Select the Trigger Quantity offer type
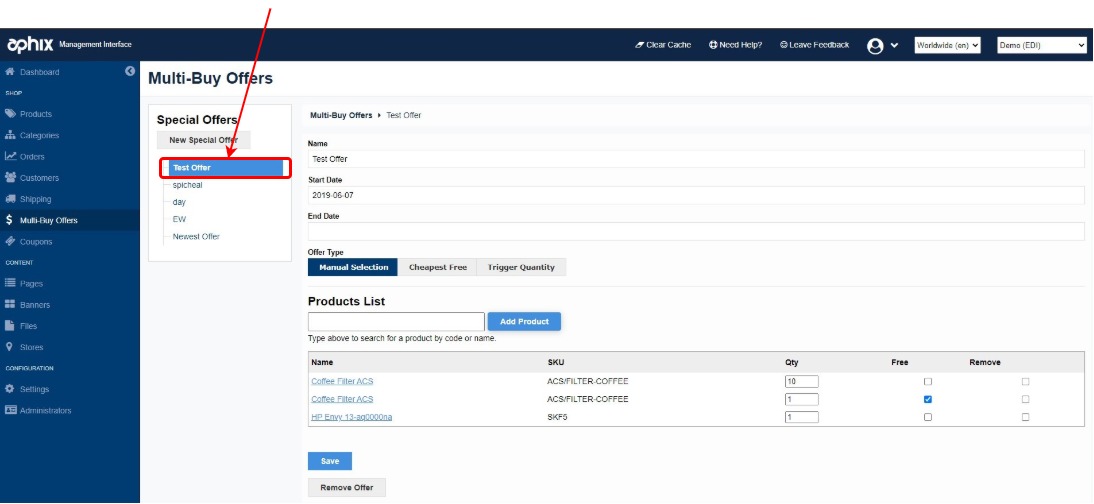Screen dimensions: 1094x504 click(522, 268)
